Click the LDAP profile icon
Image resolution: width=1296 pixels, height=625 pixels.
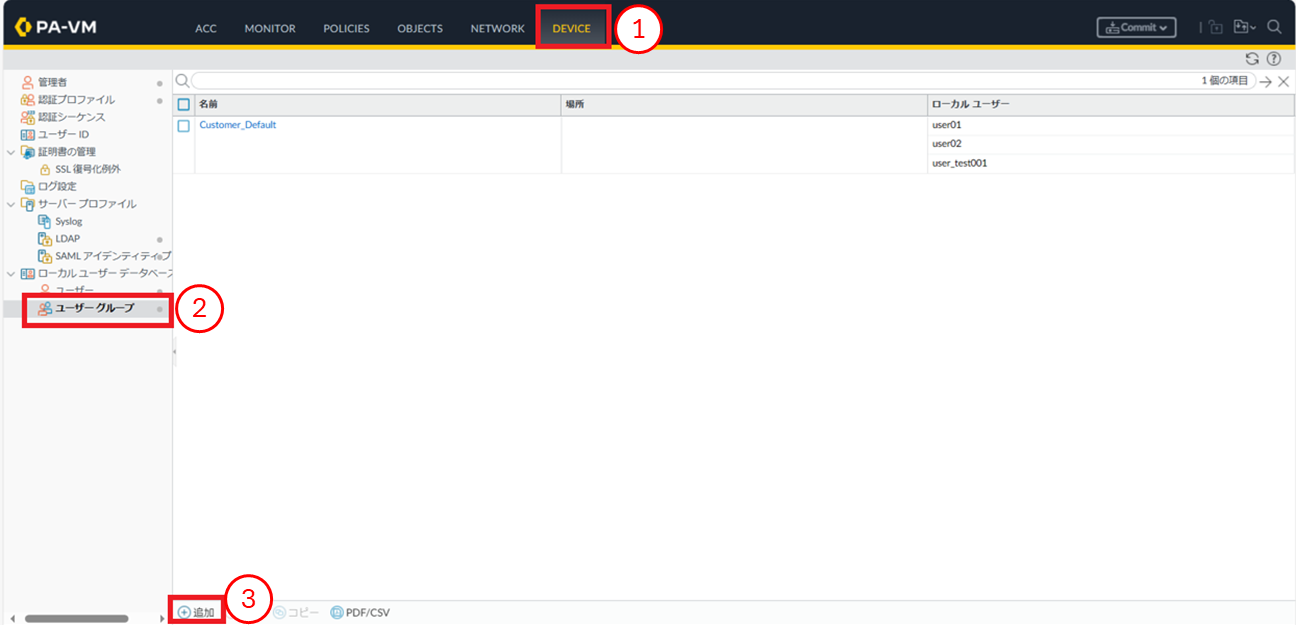pos(45,239)
